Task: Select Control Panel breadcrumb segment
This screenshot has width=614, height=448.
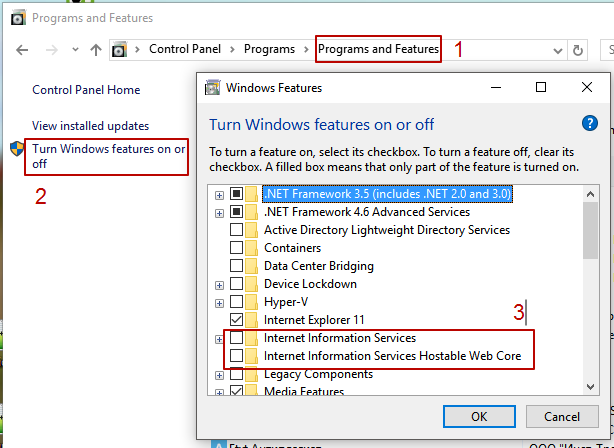Action: point(184,49)
